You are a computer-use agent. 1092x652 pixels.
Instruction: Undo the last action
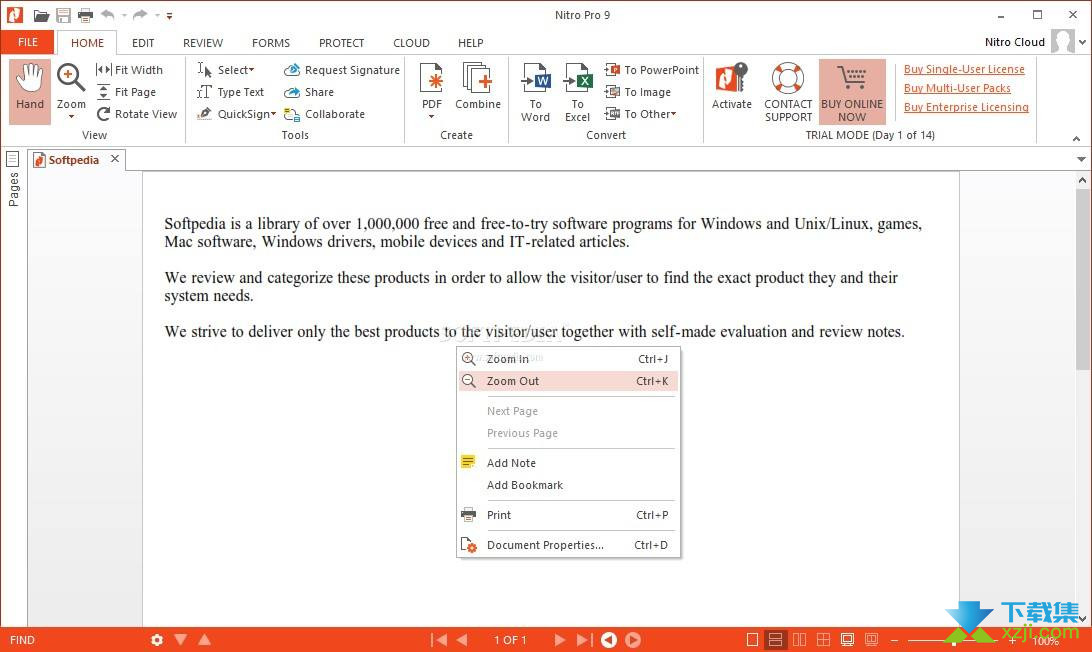pos(107,15)
